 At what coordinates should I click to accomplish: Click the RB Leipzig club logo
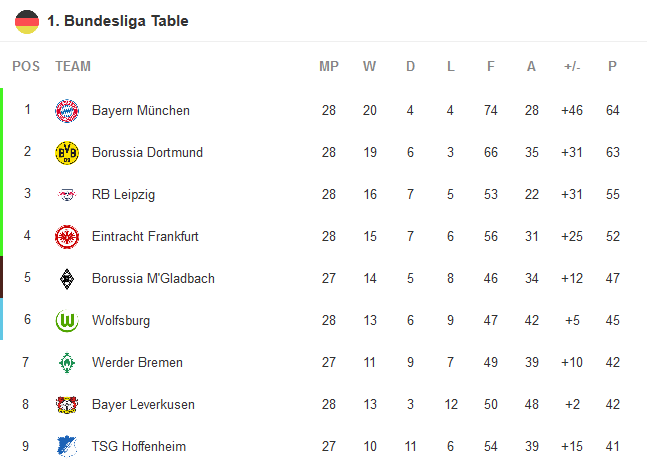click(67, 194)
